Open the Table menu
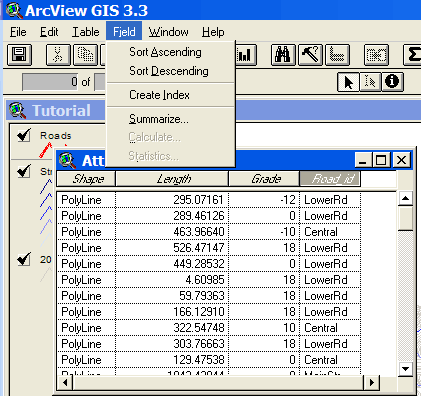 click(86, 32)
